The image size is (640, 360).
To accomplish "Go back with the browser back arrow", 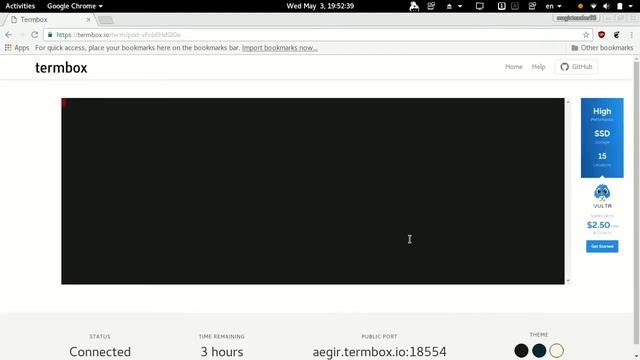I will (x=9, y=35).
